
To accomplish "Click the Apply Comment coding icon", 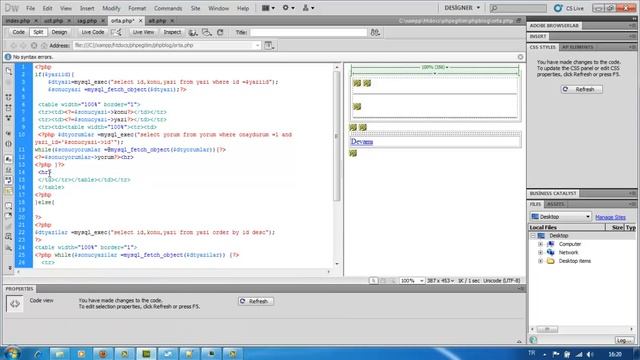I will point(9,205).
